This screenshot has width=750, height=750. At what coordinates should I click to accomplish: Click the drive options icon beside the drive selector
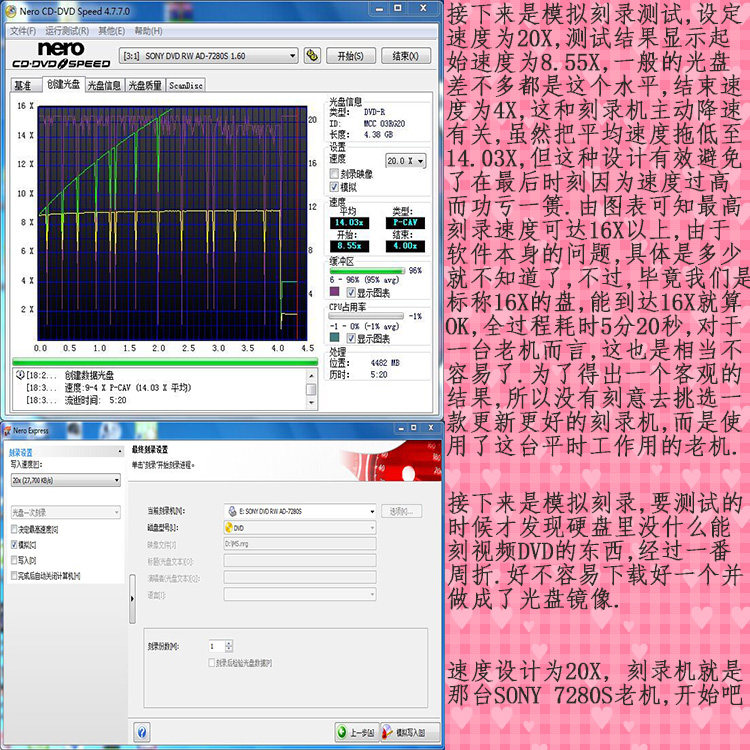pos(312,55)
